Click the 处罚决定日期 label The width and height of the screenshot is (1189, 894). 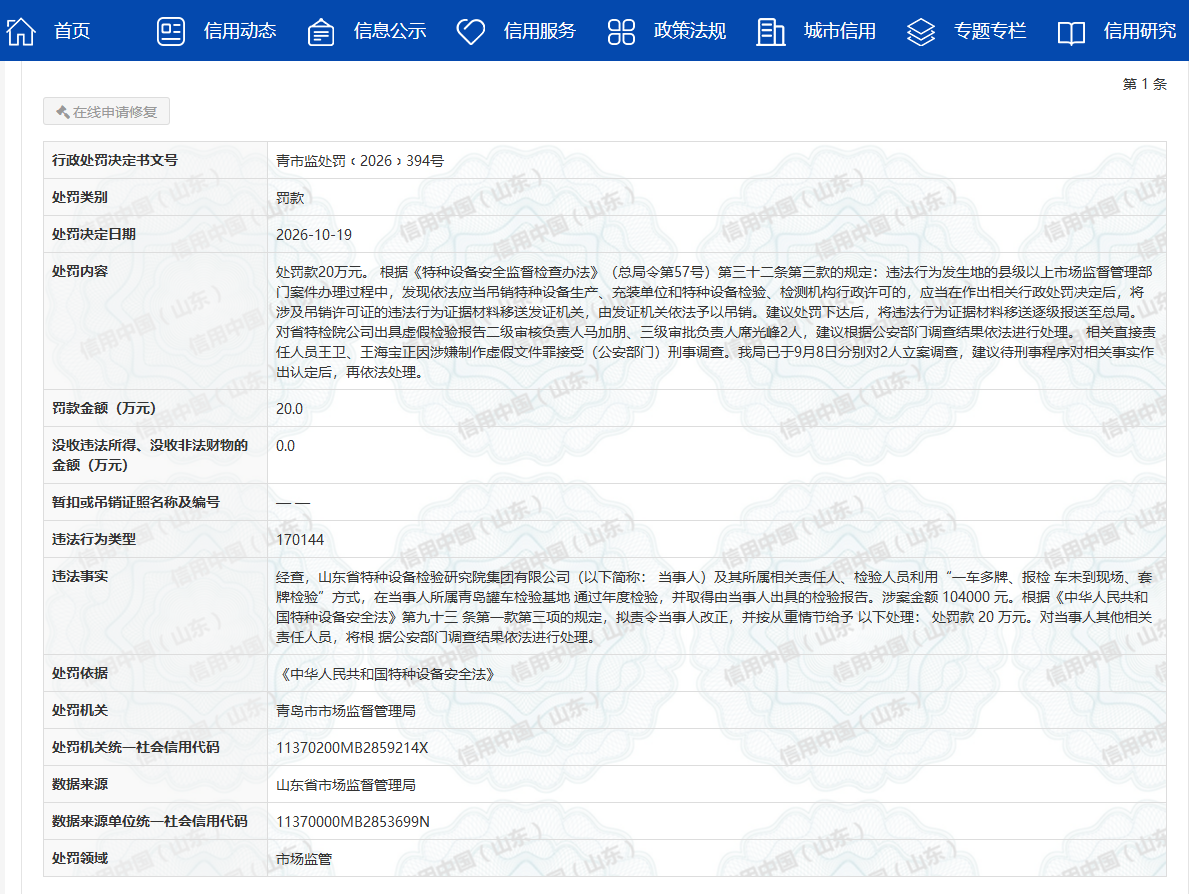click(93, 234)
